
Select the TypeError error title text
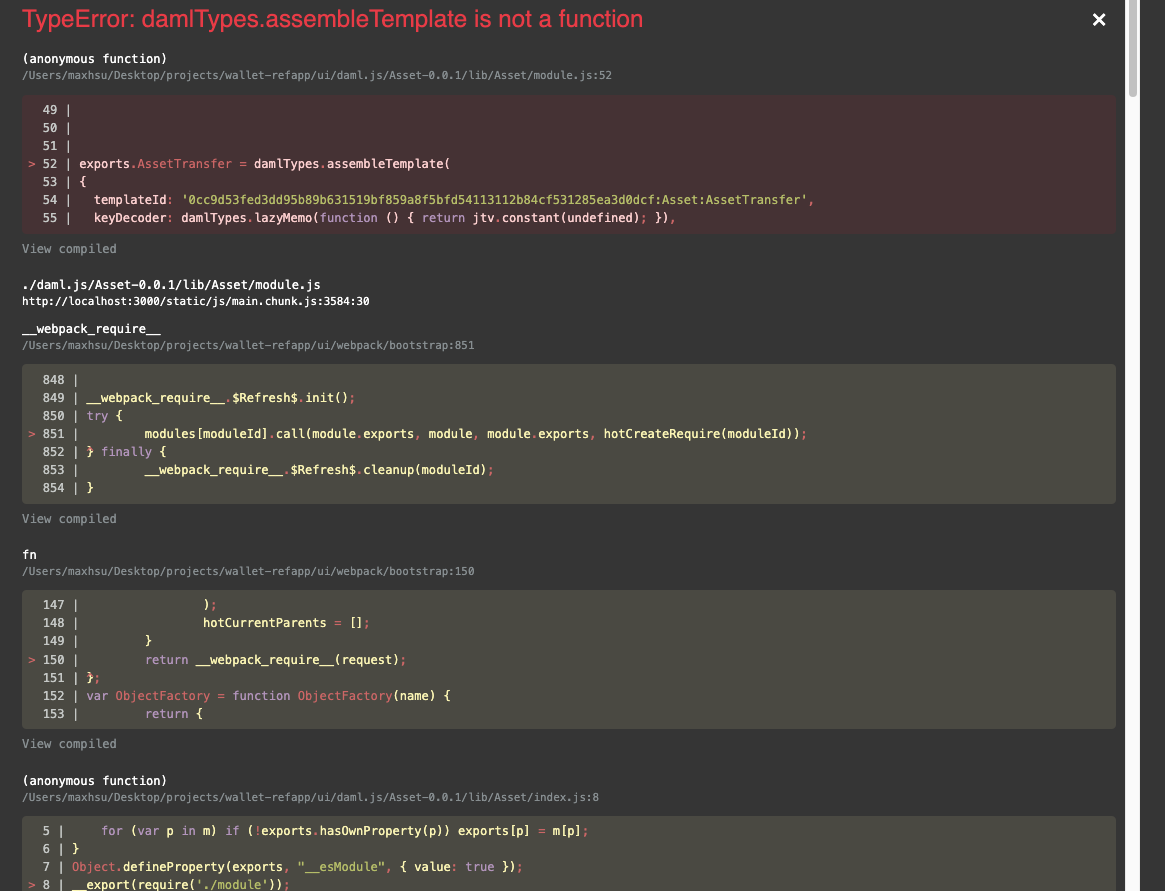click(332, 19)
